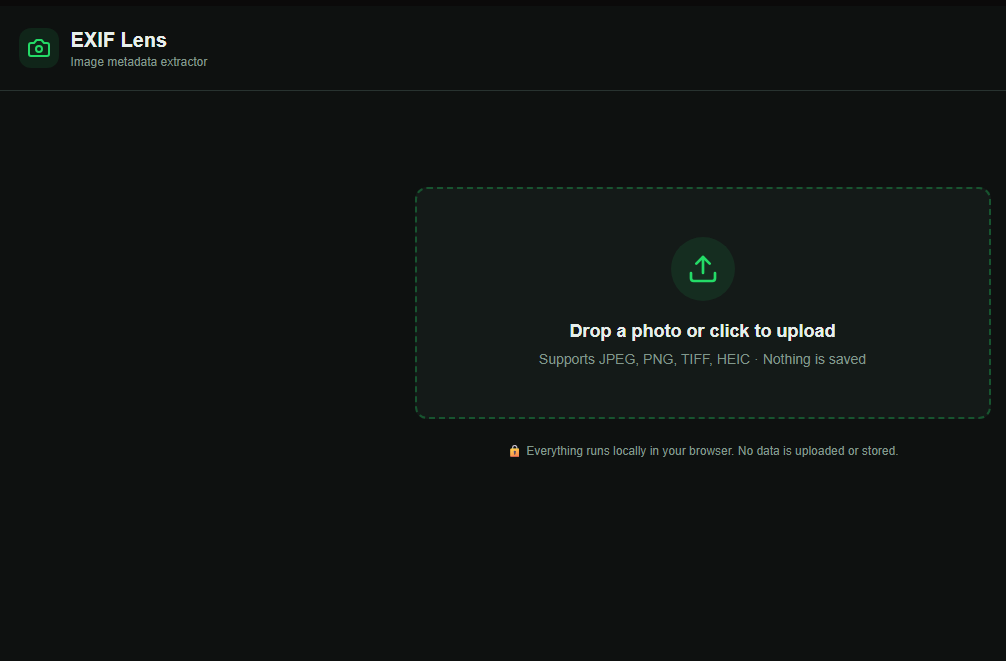
Task: Click the word "upload" in the dropzone heading
Action: [805, 331]
